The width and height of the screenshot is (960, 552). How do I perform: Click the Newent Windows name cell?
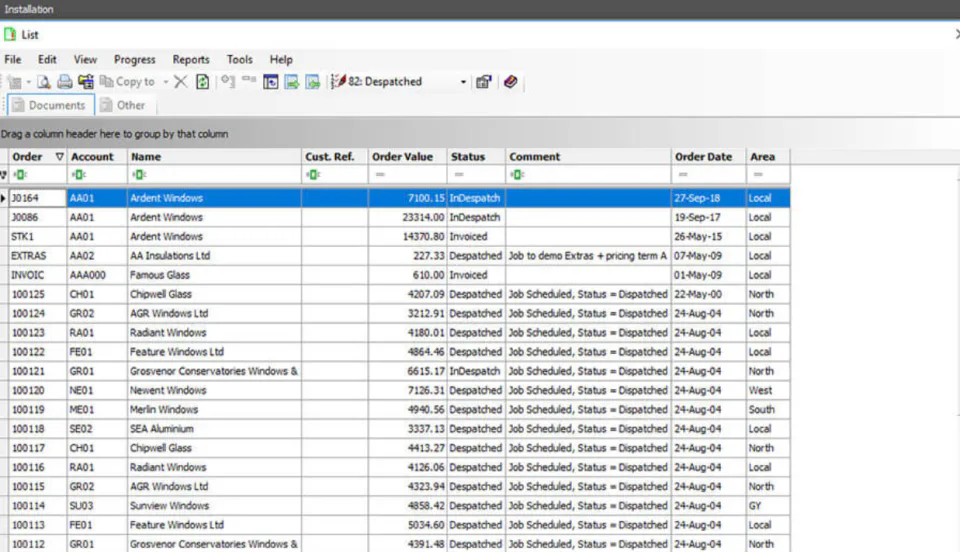click(214, 390)
